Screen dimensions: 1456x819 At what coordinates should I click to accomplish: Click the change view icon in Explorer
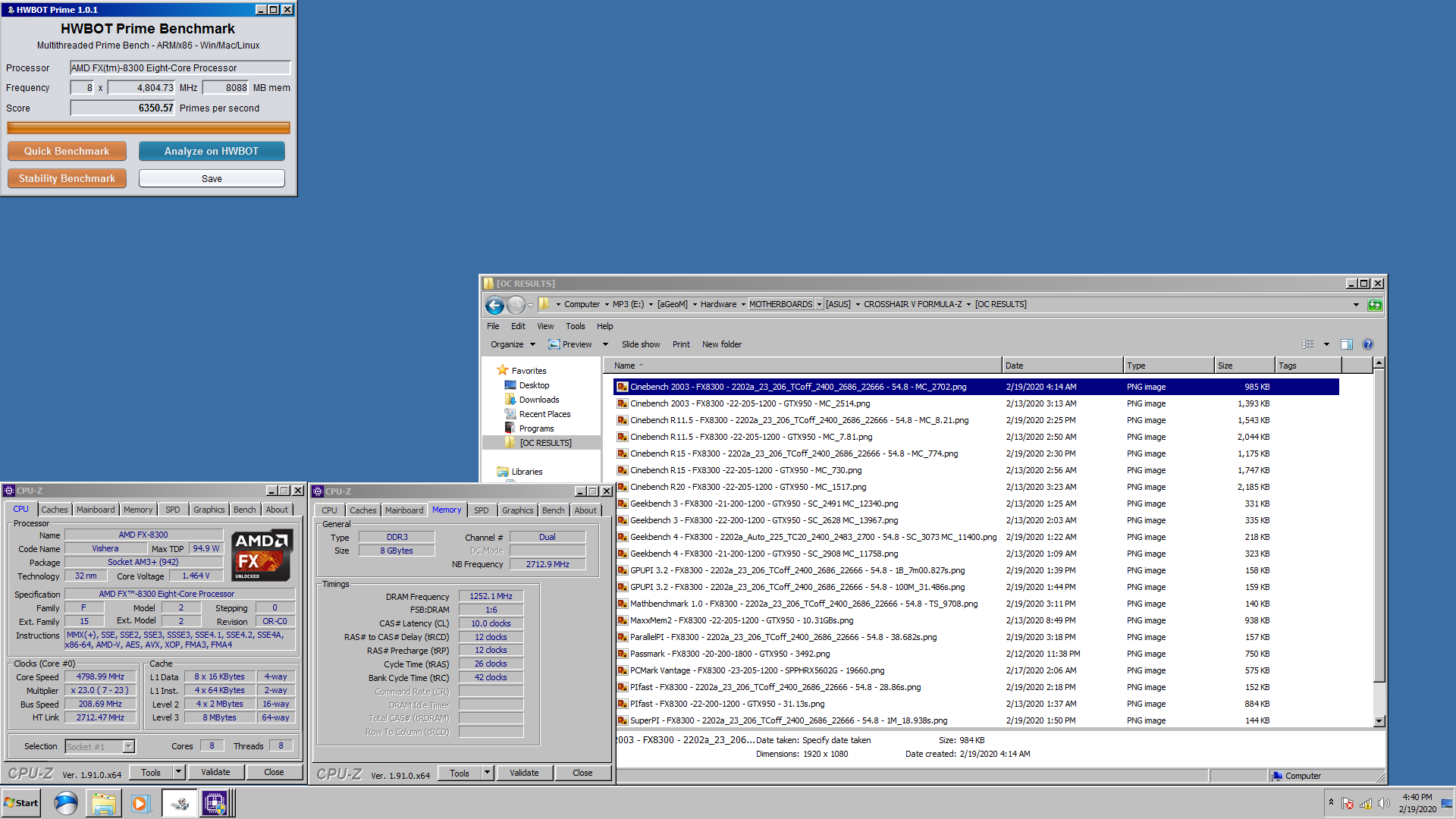[x=1308, y=344]
